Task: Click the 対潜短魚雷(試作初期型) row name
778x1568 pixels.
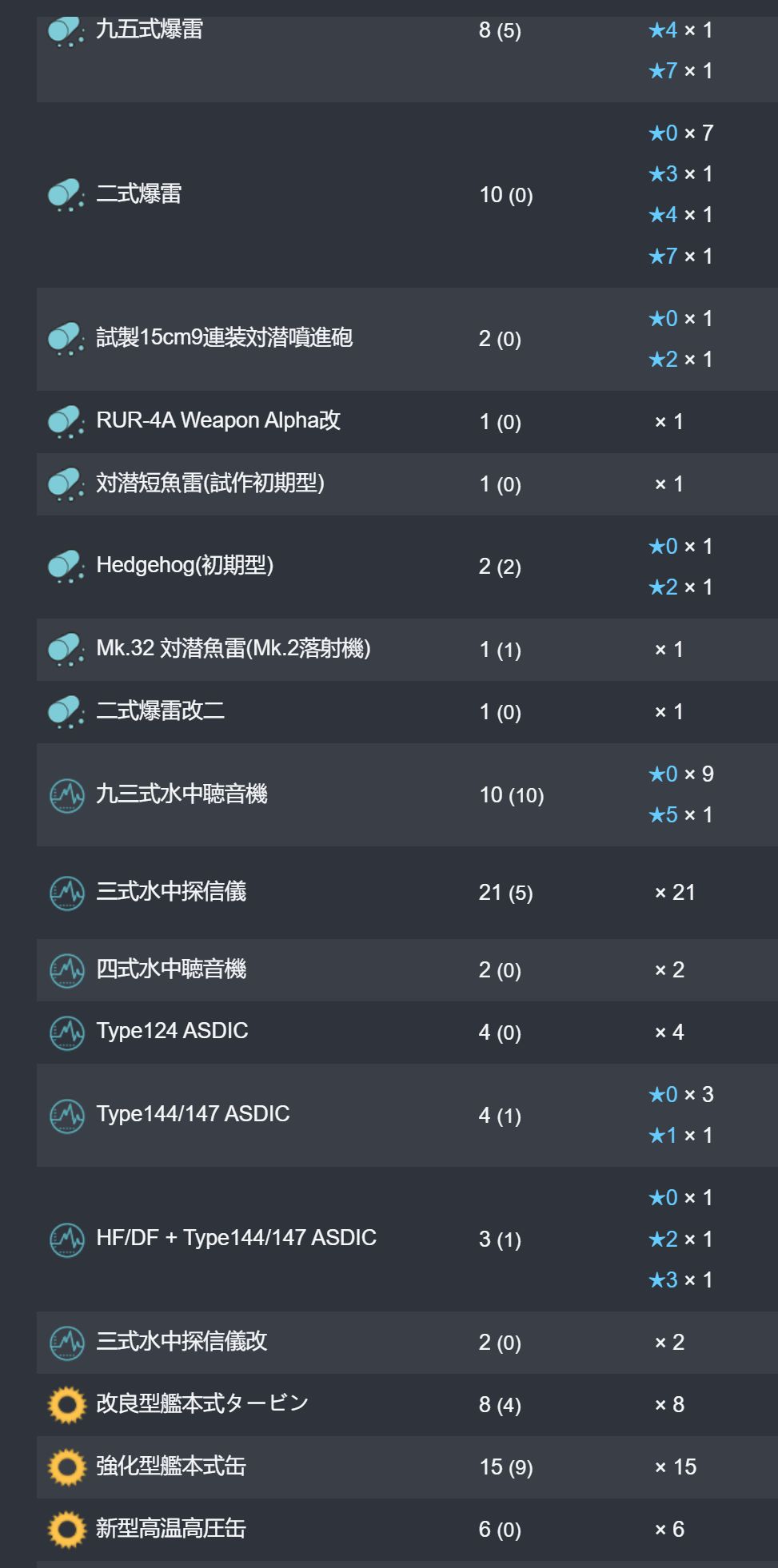Action: point(210,483)
